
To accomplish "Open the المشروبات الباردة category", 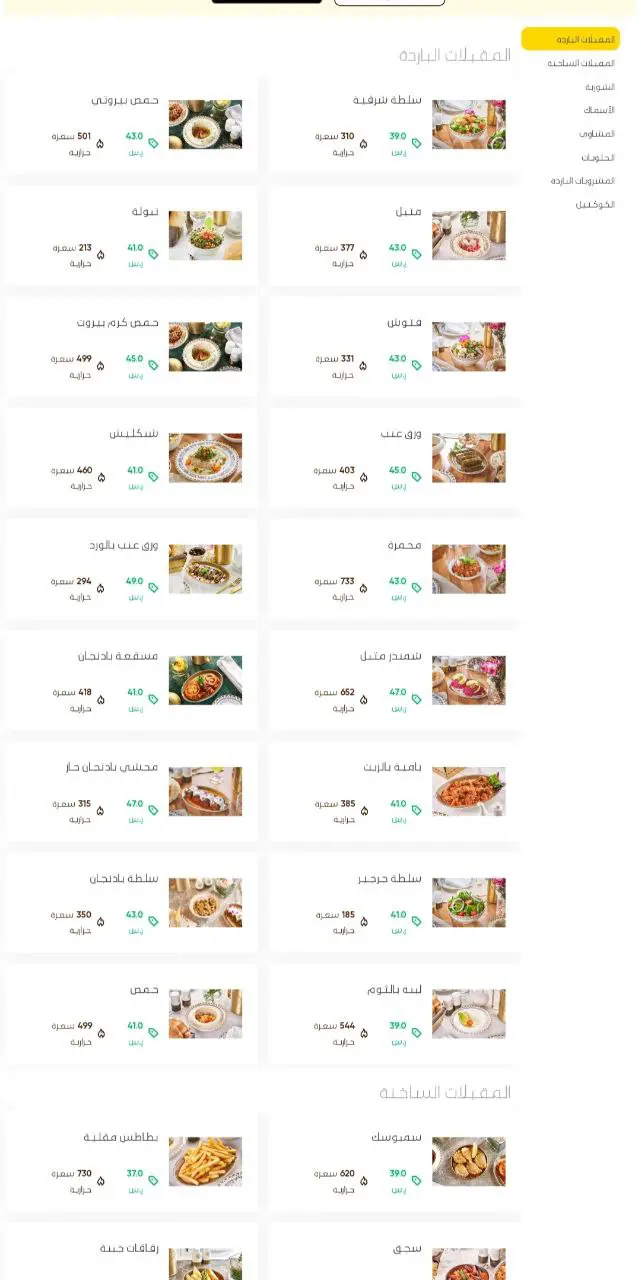I will tap(582, 181).
